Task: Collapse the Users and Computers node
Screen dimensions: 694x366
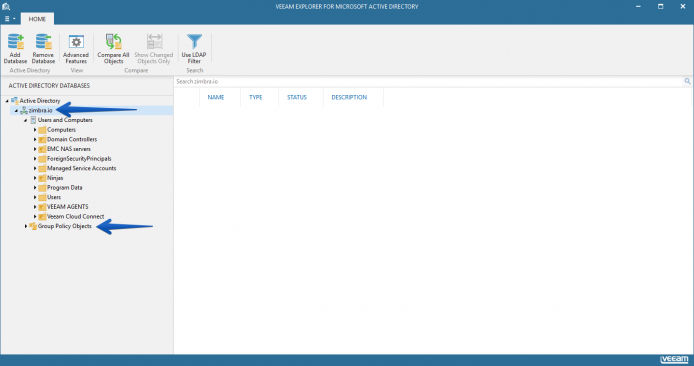Action: point(26,120)
